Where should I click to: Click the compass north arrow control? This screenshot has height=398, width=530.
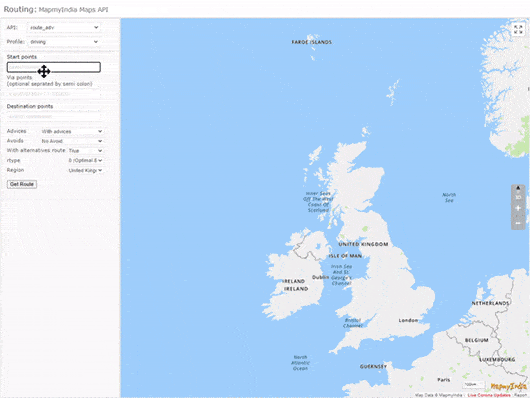pos(518,188)
